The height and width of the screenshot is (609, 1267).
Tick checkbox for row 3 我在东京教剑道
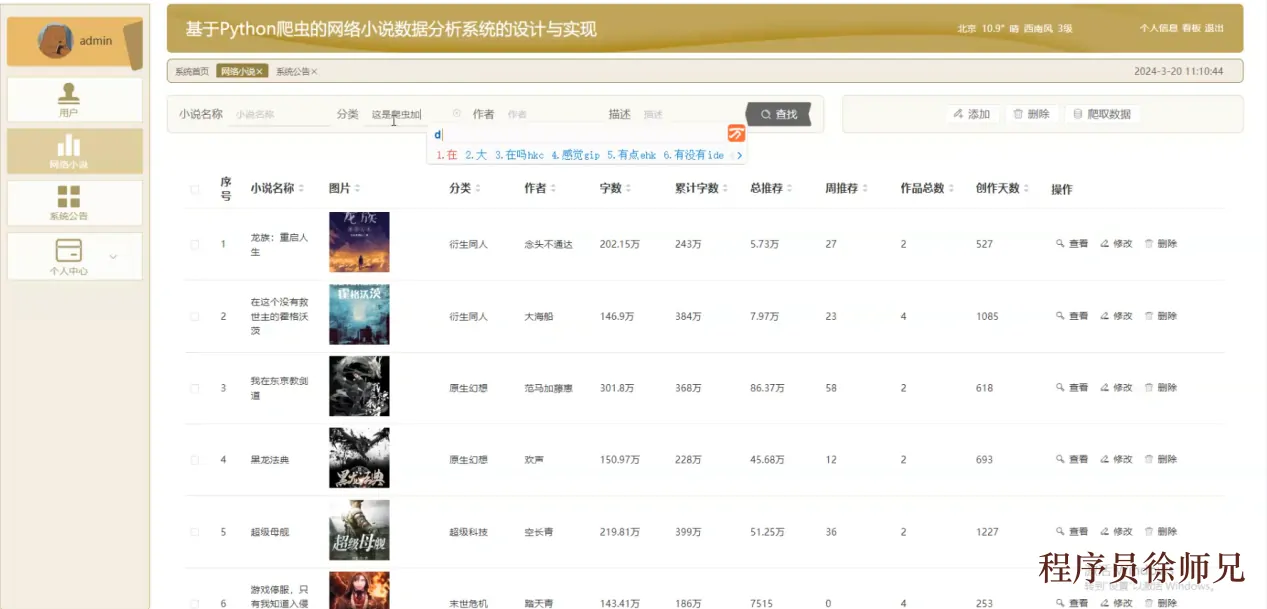tap(195, 388)
